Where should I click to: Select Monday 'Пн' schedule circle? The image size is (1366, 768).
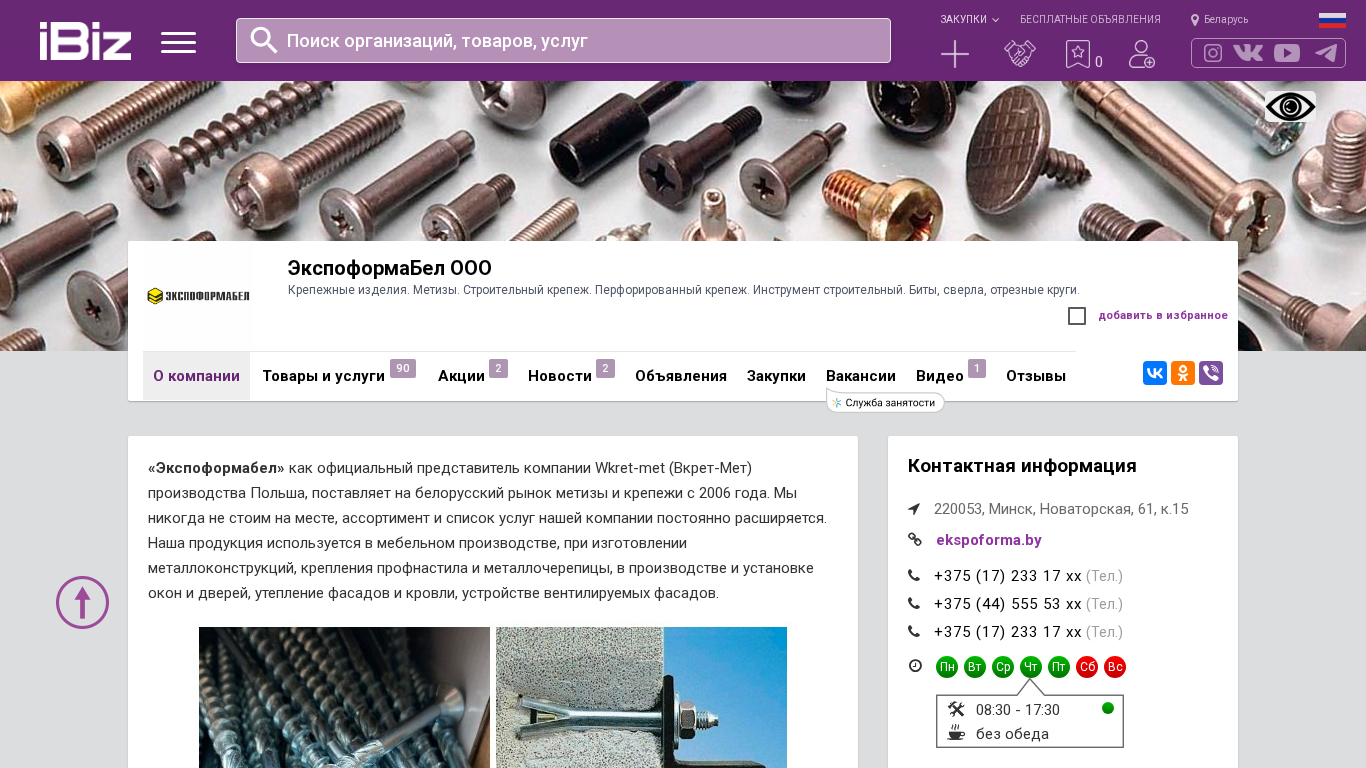947,667
